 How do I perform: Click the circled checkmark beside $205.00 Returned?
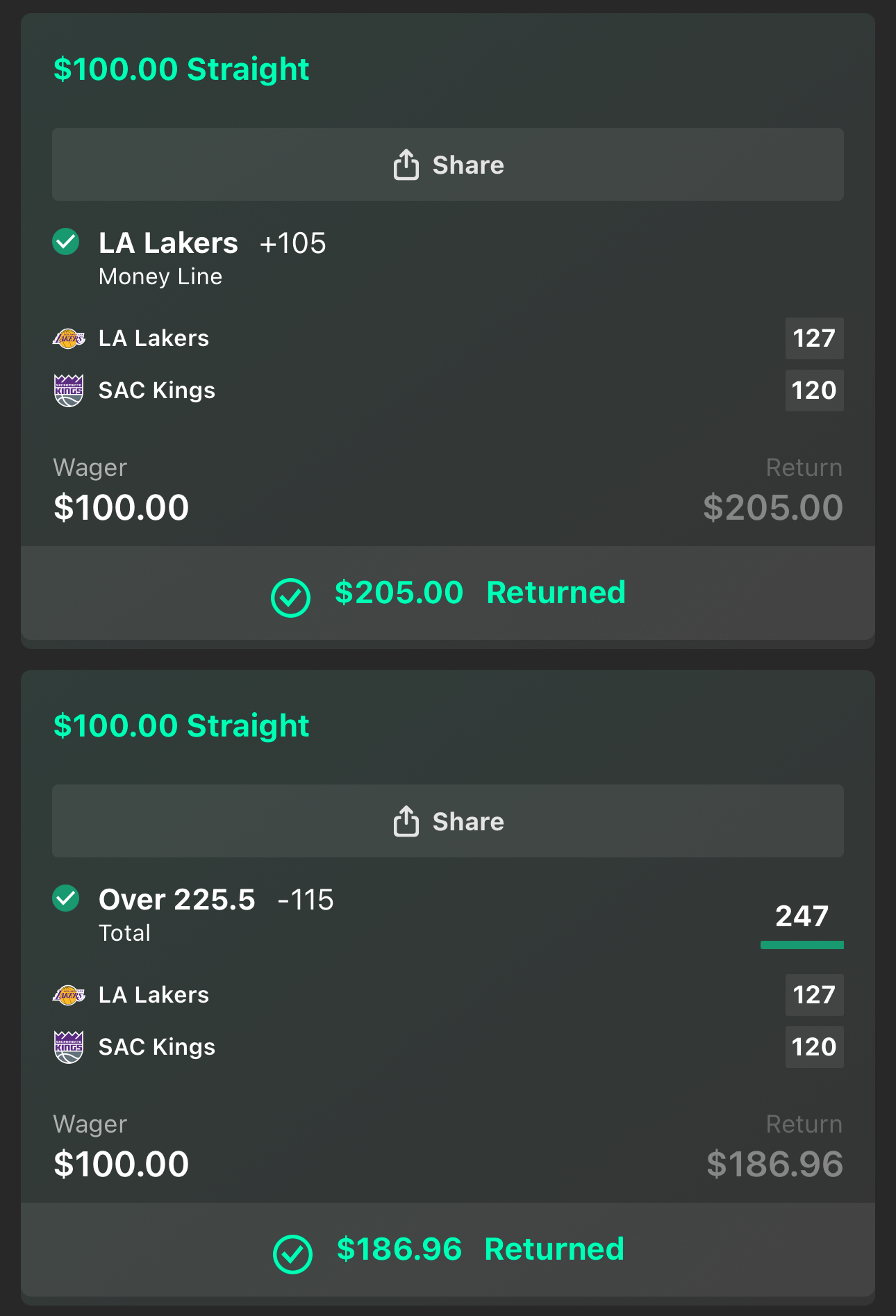(x=290, y=597)
